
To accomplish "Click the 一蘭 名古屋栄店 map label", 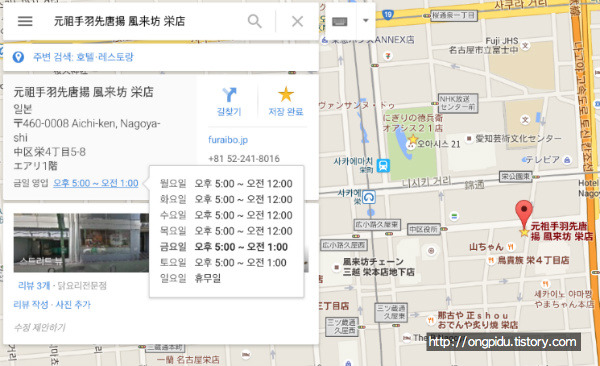I will tap(188, 360).
